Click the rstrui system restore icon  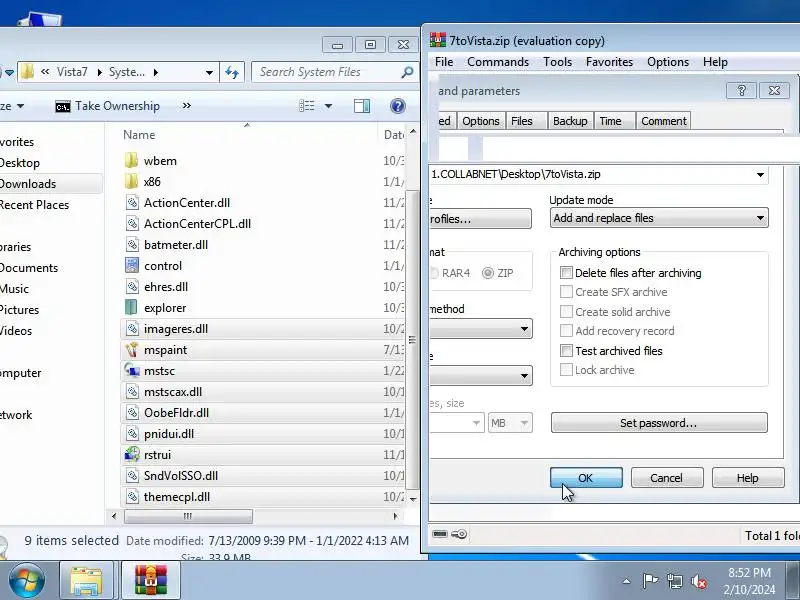[x=132, y=454]
